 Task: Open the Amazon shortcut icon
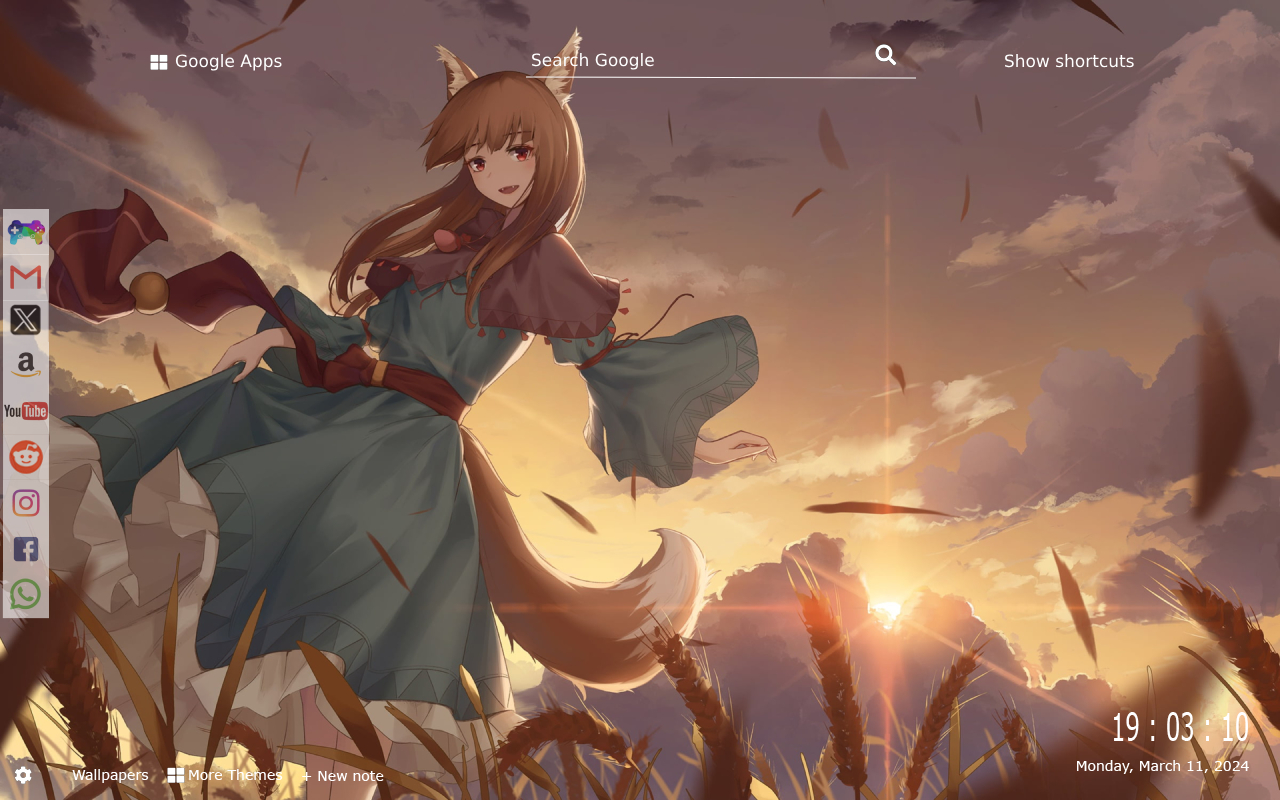tap(26, 365)
